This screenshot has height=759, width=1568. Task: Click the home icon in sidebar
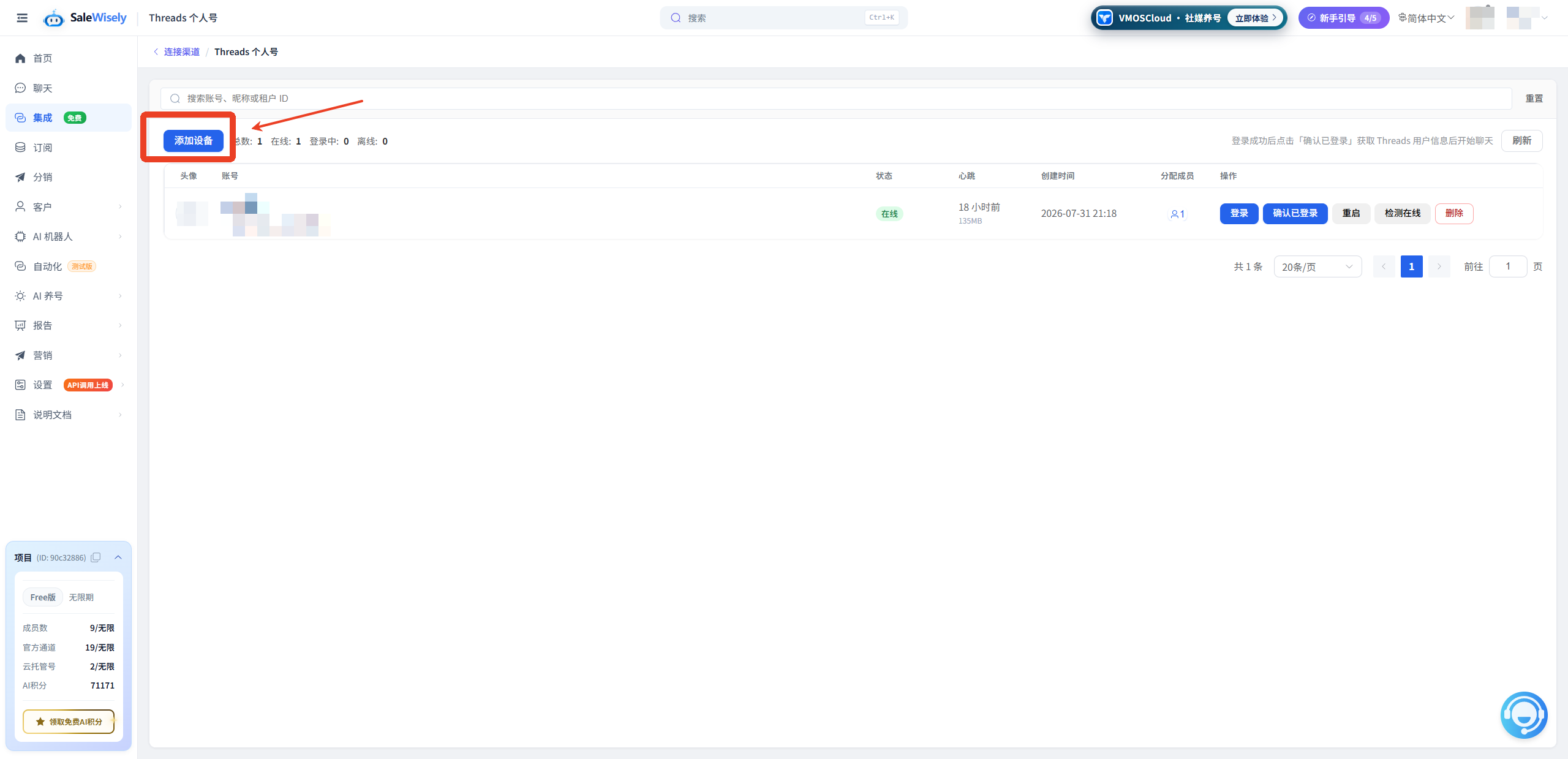pyautogui.click(x=20, y=58)
